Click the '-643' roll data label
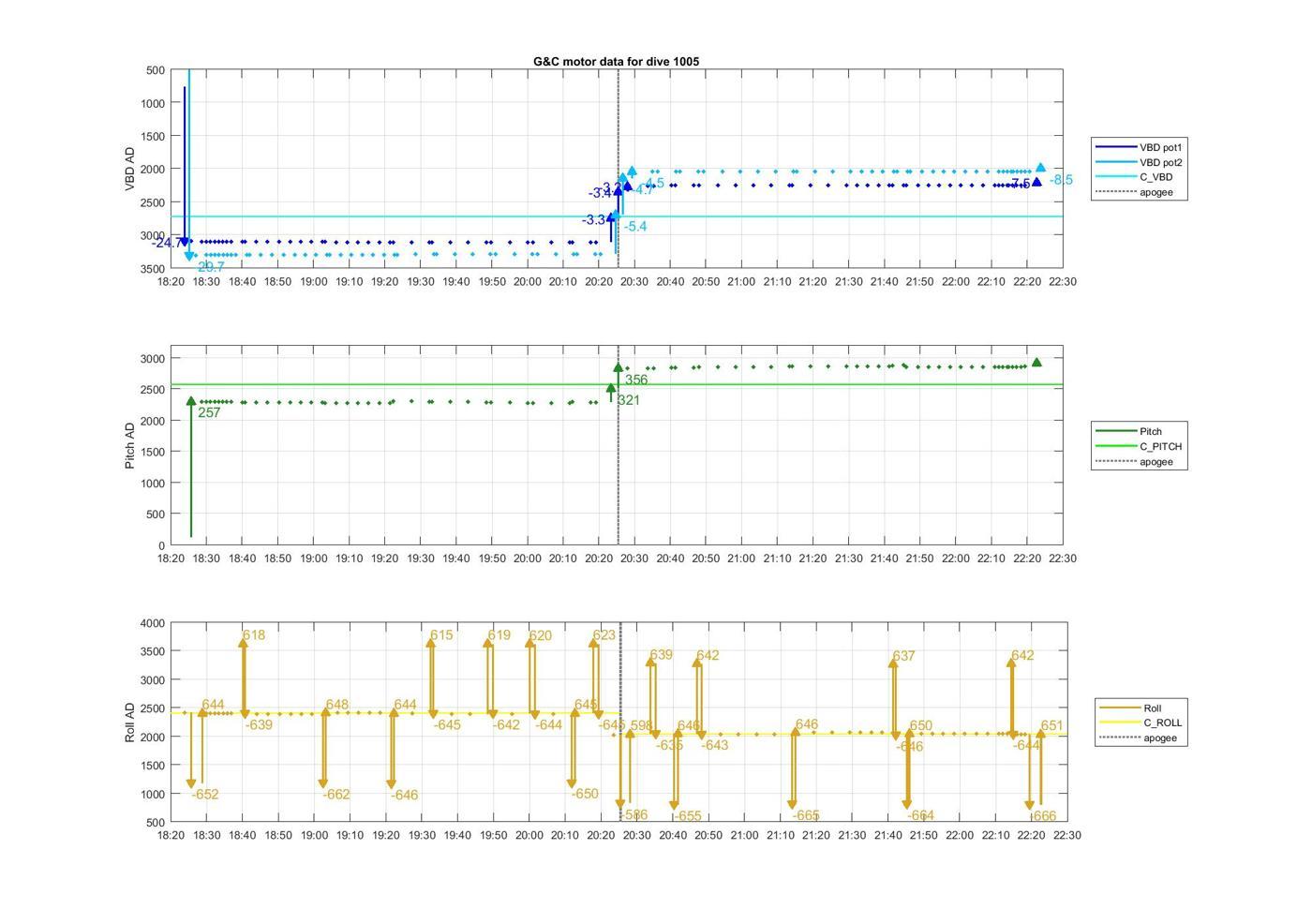Image resolution: width=1312 pixels, height=924 pixels. coord(715,745)
